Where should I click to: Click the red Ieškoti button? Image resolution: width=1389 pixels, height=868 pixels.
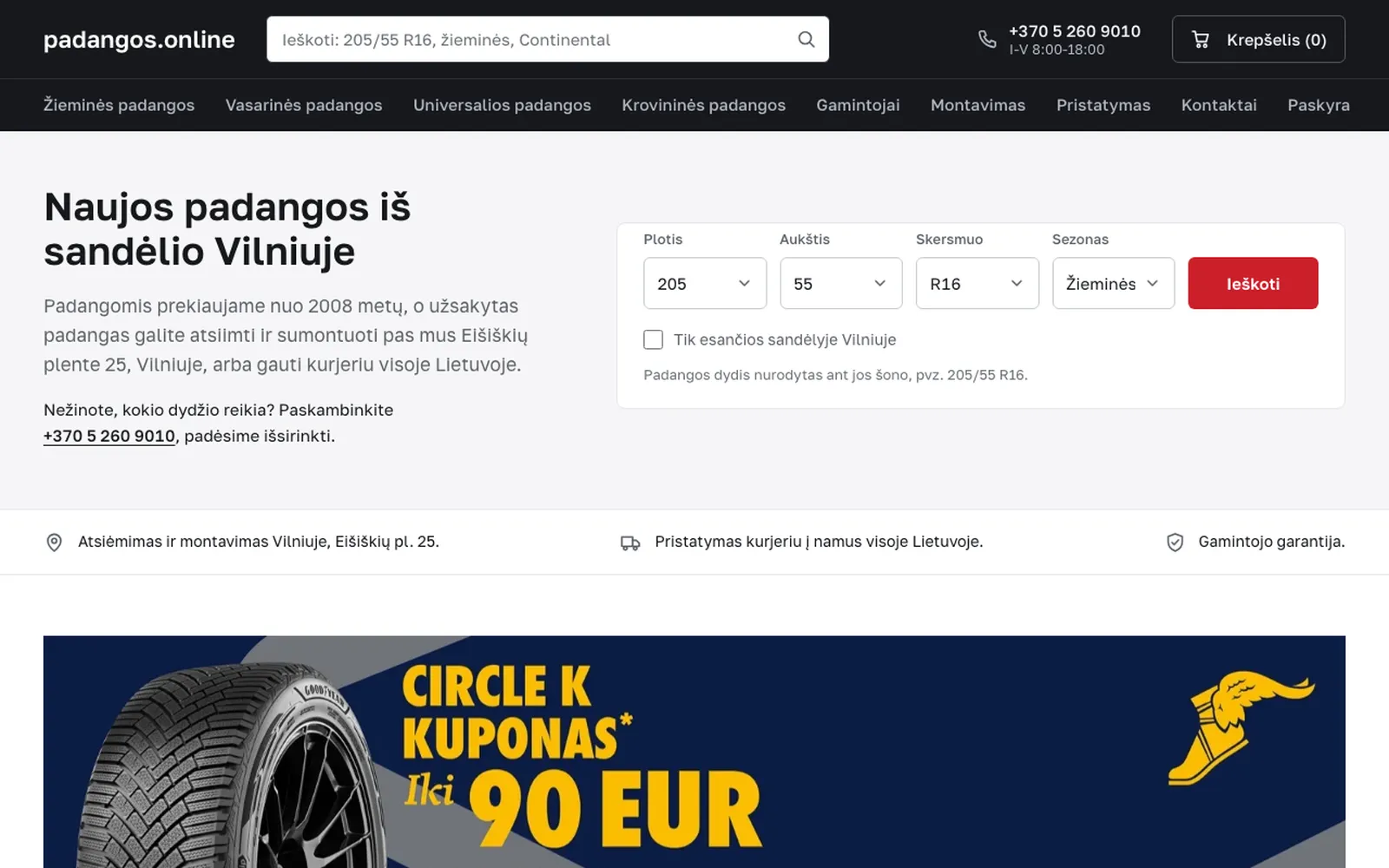pos(1253,283)
